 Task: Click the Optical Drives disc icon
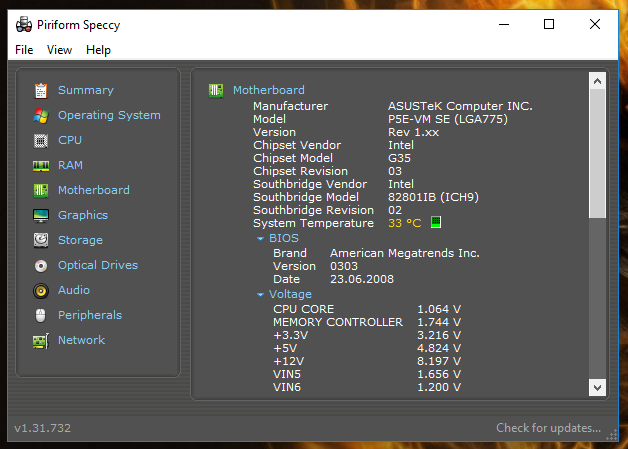point(41,266)
